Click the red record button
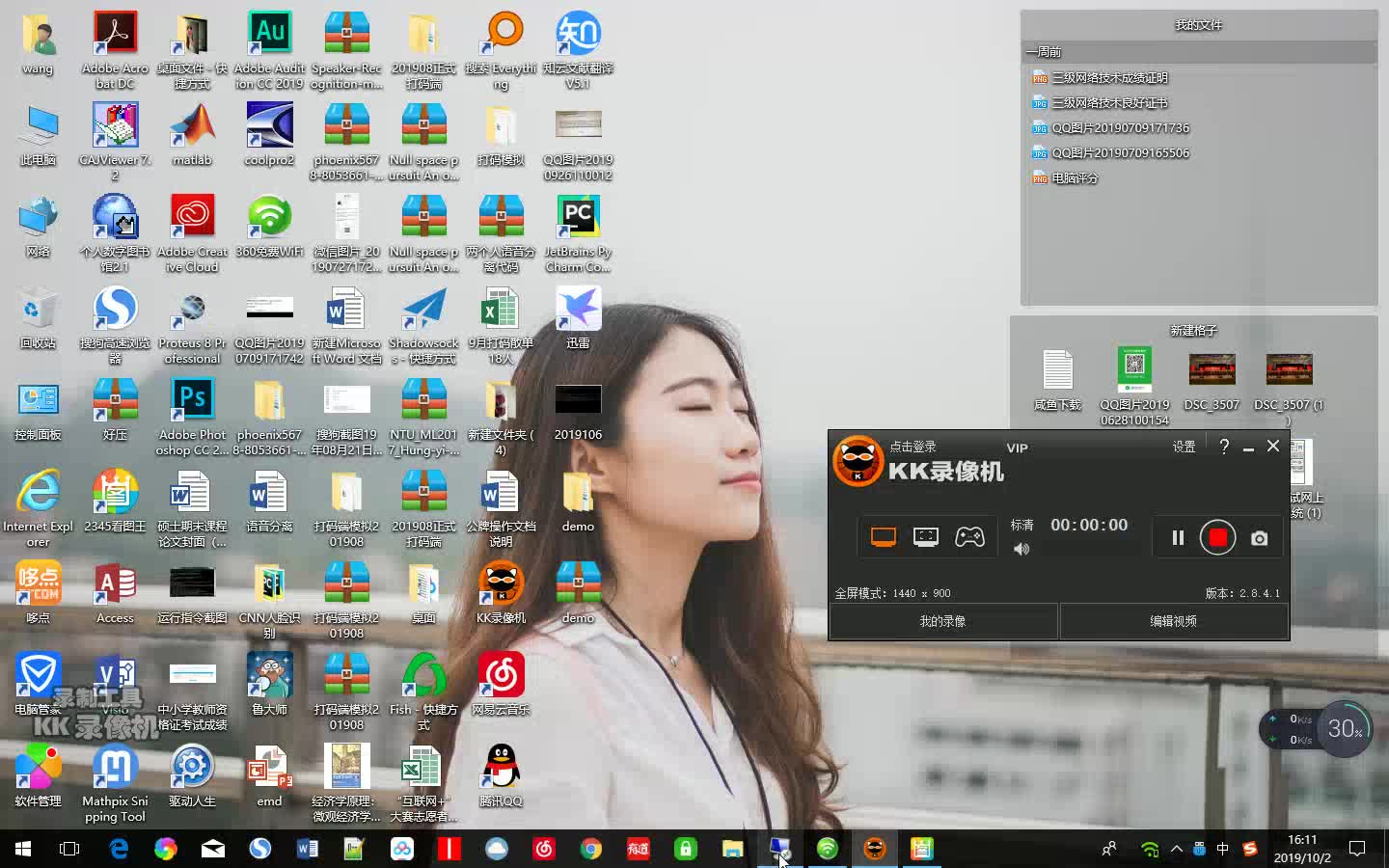This screenshot has height=868, width=1389. click(1217, 537)
